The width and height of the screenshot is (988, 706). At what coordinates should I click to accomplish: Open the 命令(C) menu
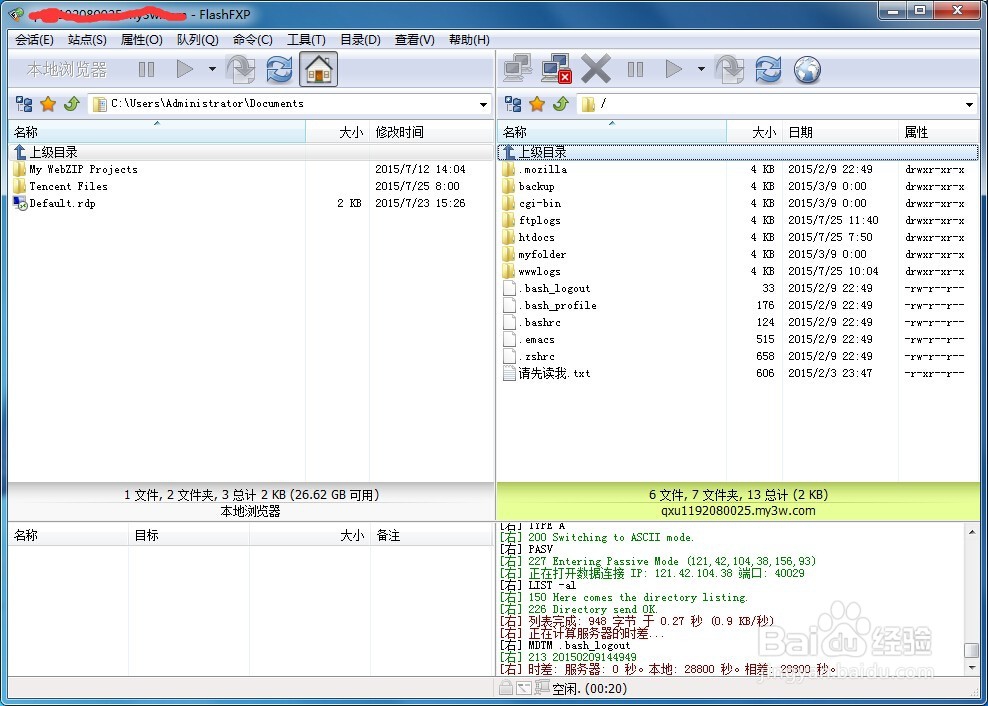[253, 40]
